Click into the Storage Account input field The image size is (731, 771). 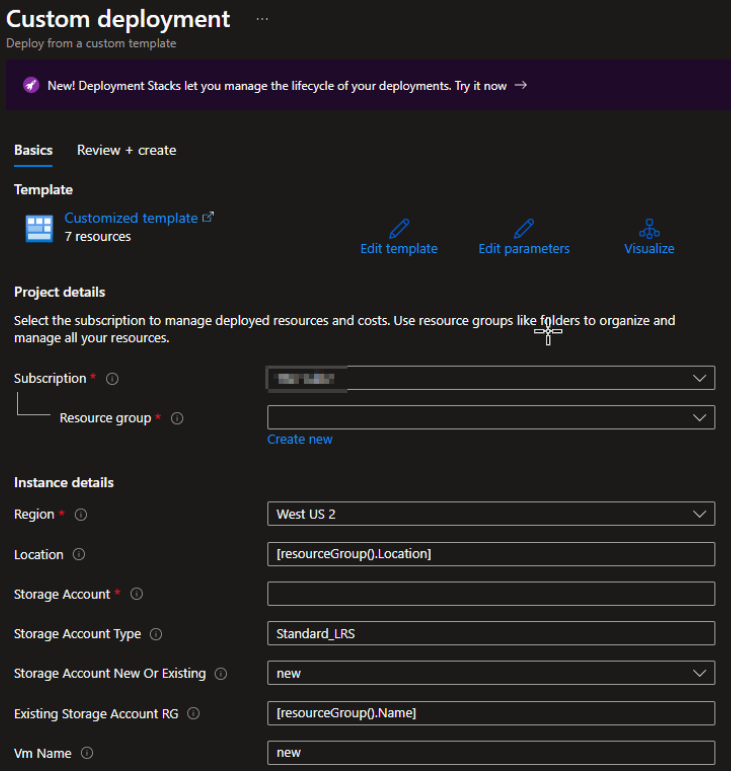pos(490,594)
